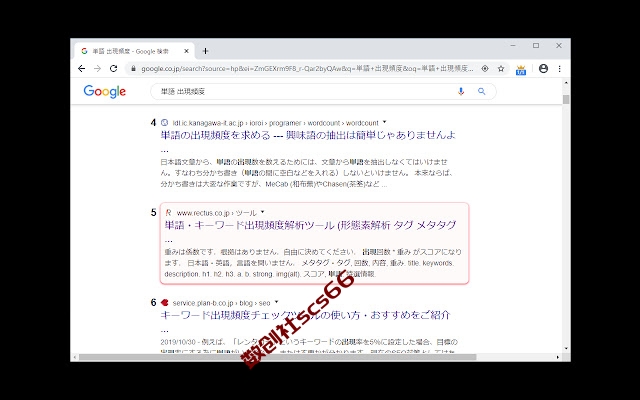The width and height of the screenshot is (640, 400).
Task: Click the scroll up arrow
Action: (566, 83)
